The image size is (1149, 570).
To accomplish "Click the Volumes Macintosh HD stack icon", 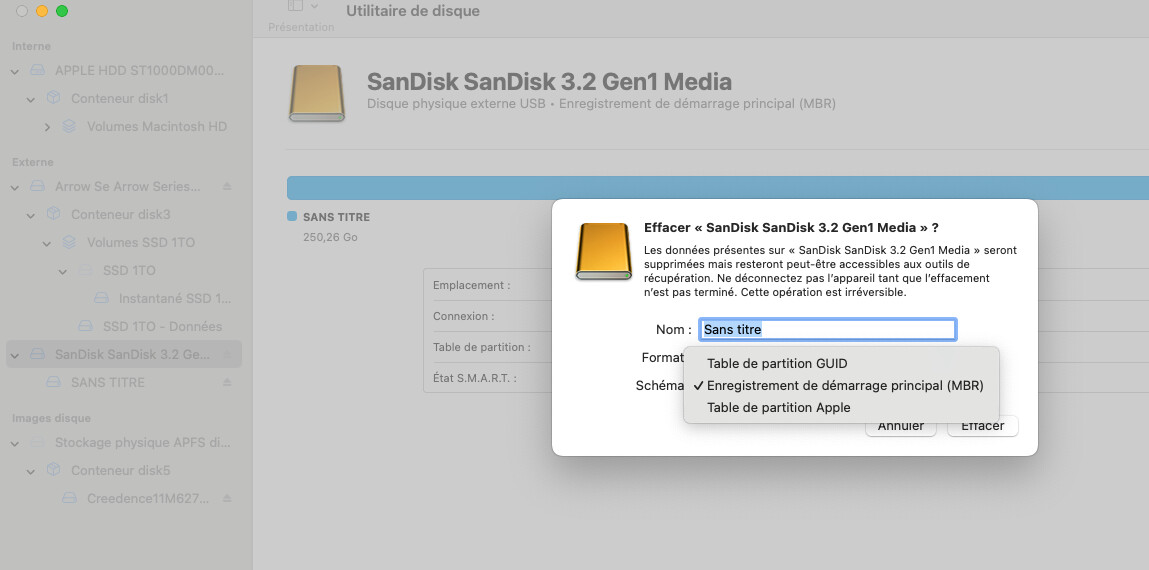I will click(x=69, y=126).
